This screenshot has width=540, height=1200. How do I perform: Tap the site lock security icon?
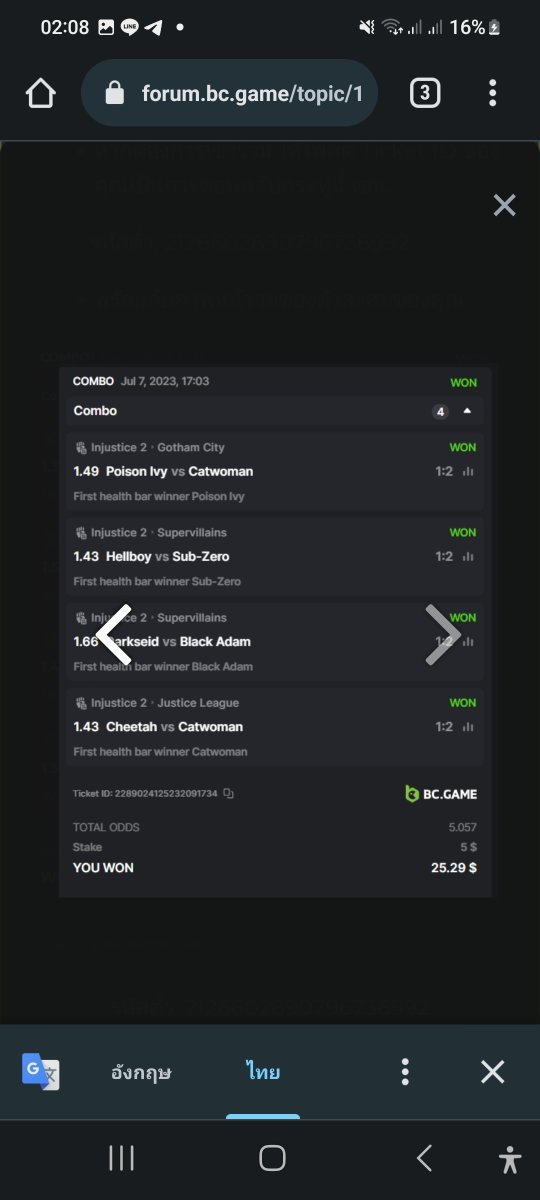pos(114,93)
